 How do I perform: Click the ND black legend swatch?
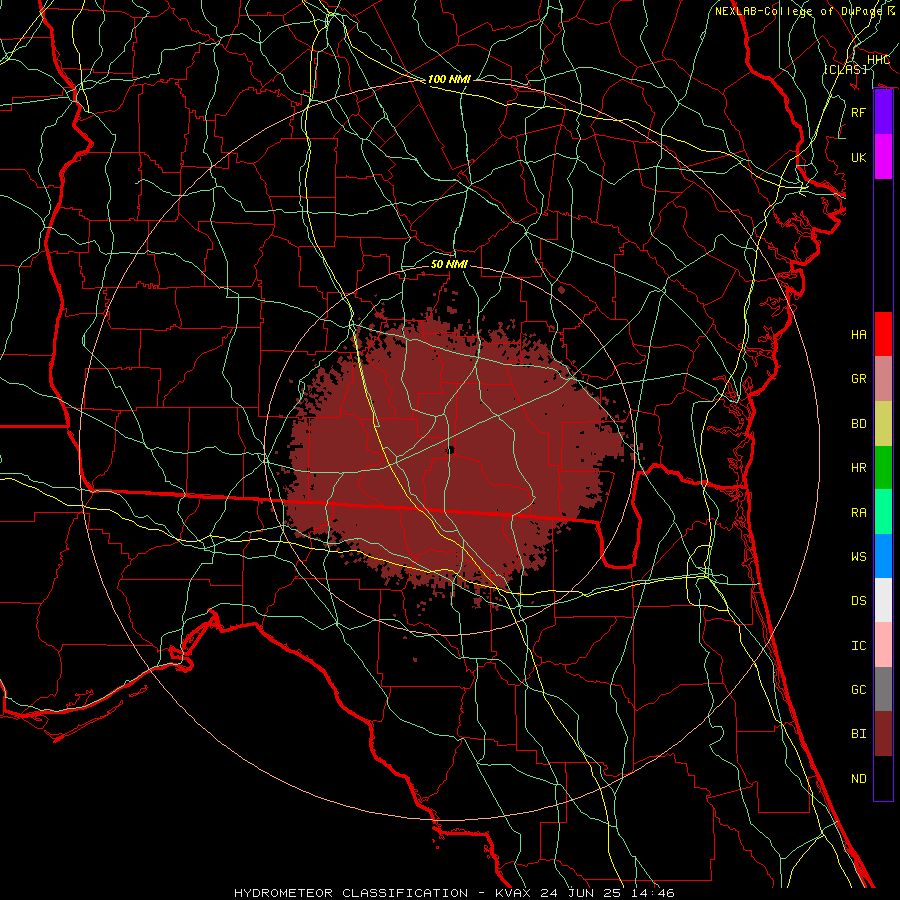click(x=883, y=778)
